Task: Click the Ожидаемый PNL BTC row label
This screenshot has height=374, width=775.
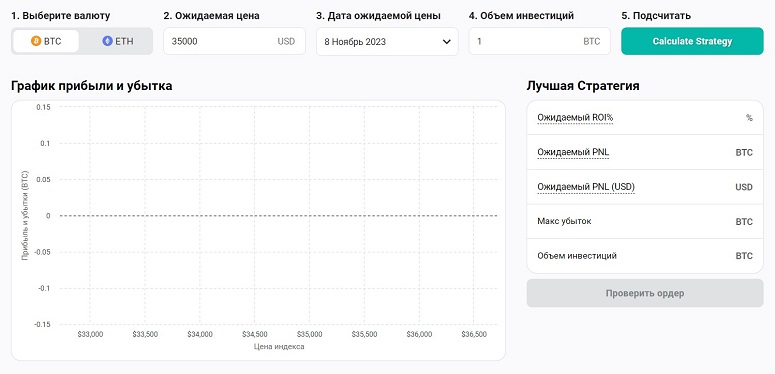Action: [573, 152]
